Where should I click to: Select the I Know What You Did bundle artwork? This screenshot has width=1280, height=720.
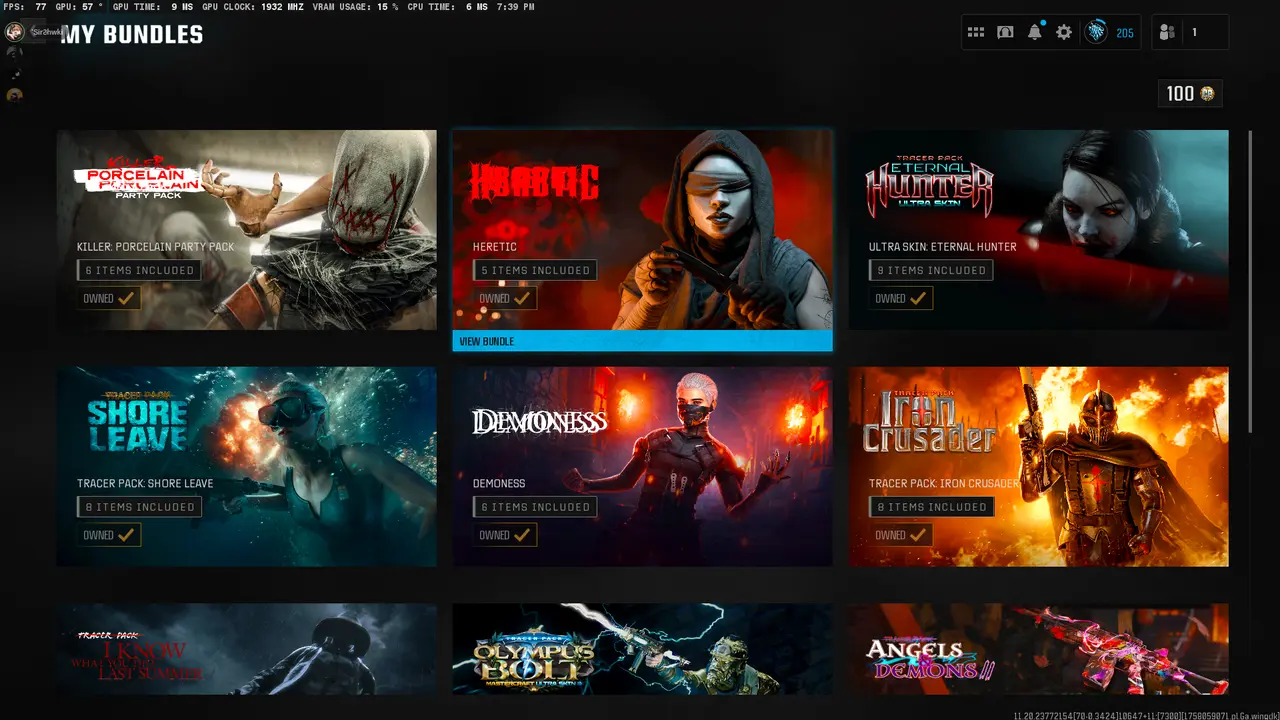point(247,649)
